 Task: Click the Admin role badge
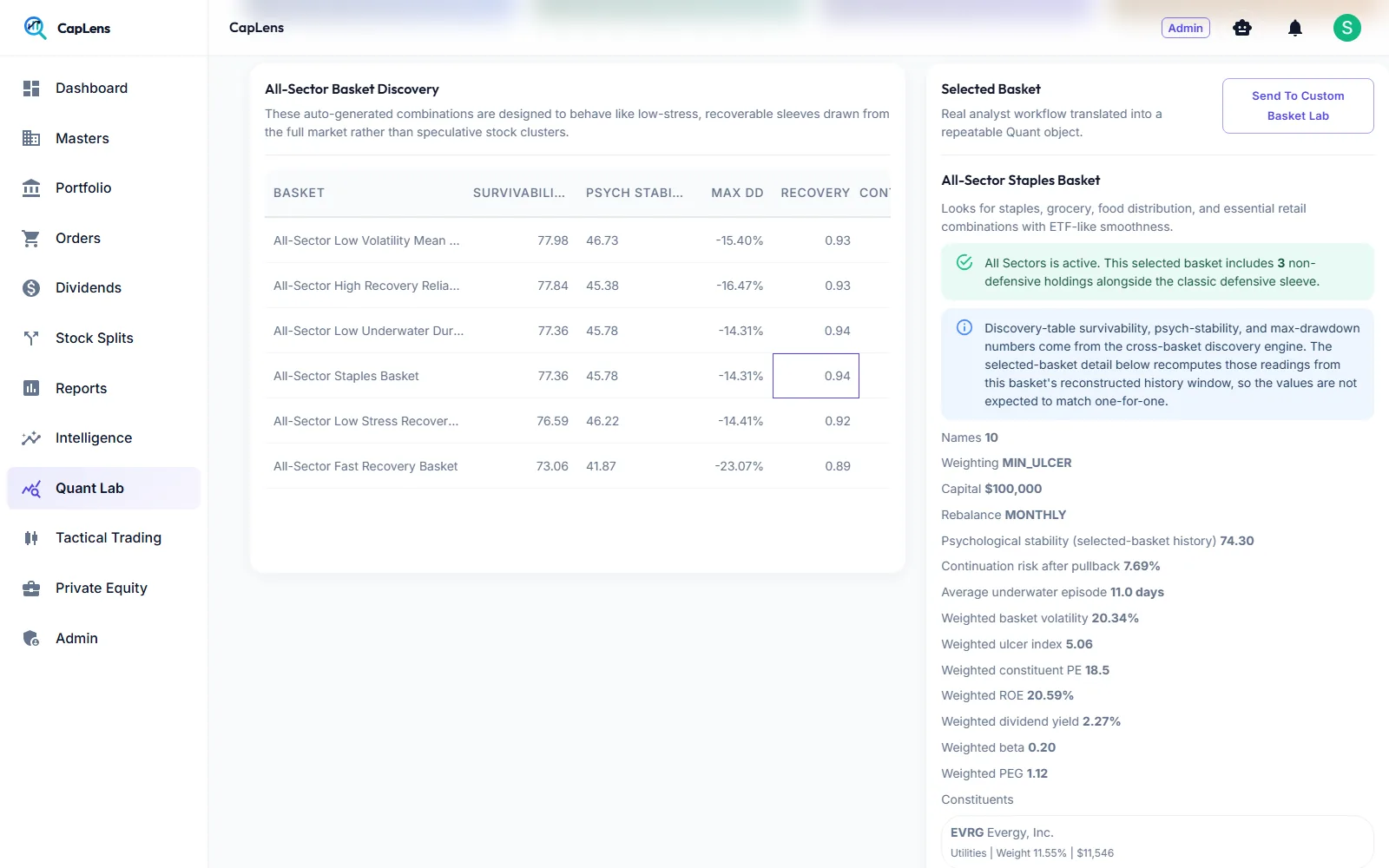tap(1186, 28)
